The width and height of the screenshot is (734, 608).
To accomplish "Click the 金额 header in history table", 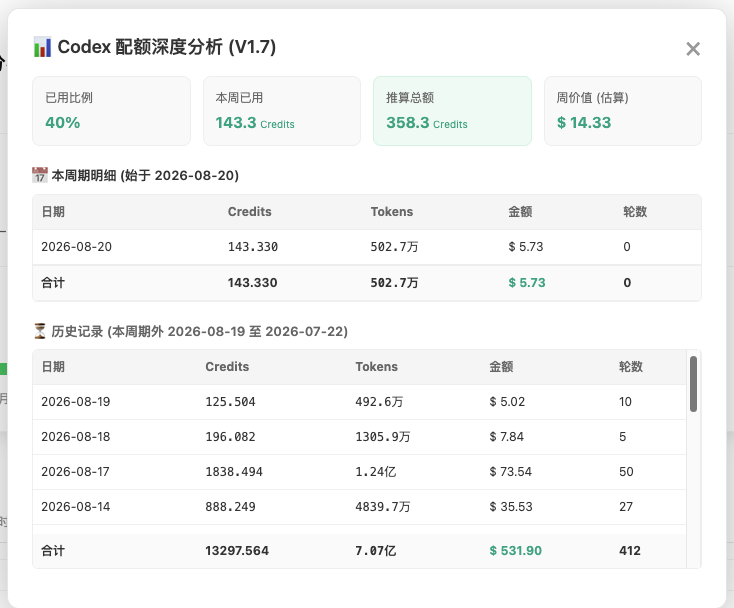I will [501, 366].
